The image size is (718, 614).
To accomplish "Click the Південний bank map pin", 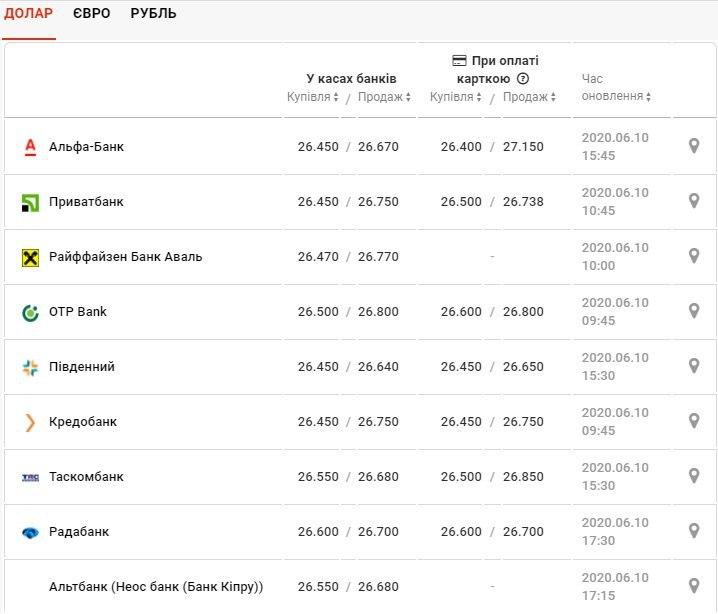I will tap(694, 367).
